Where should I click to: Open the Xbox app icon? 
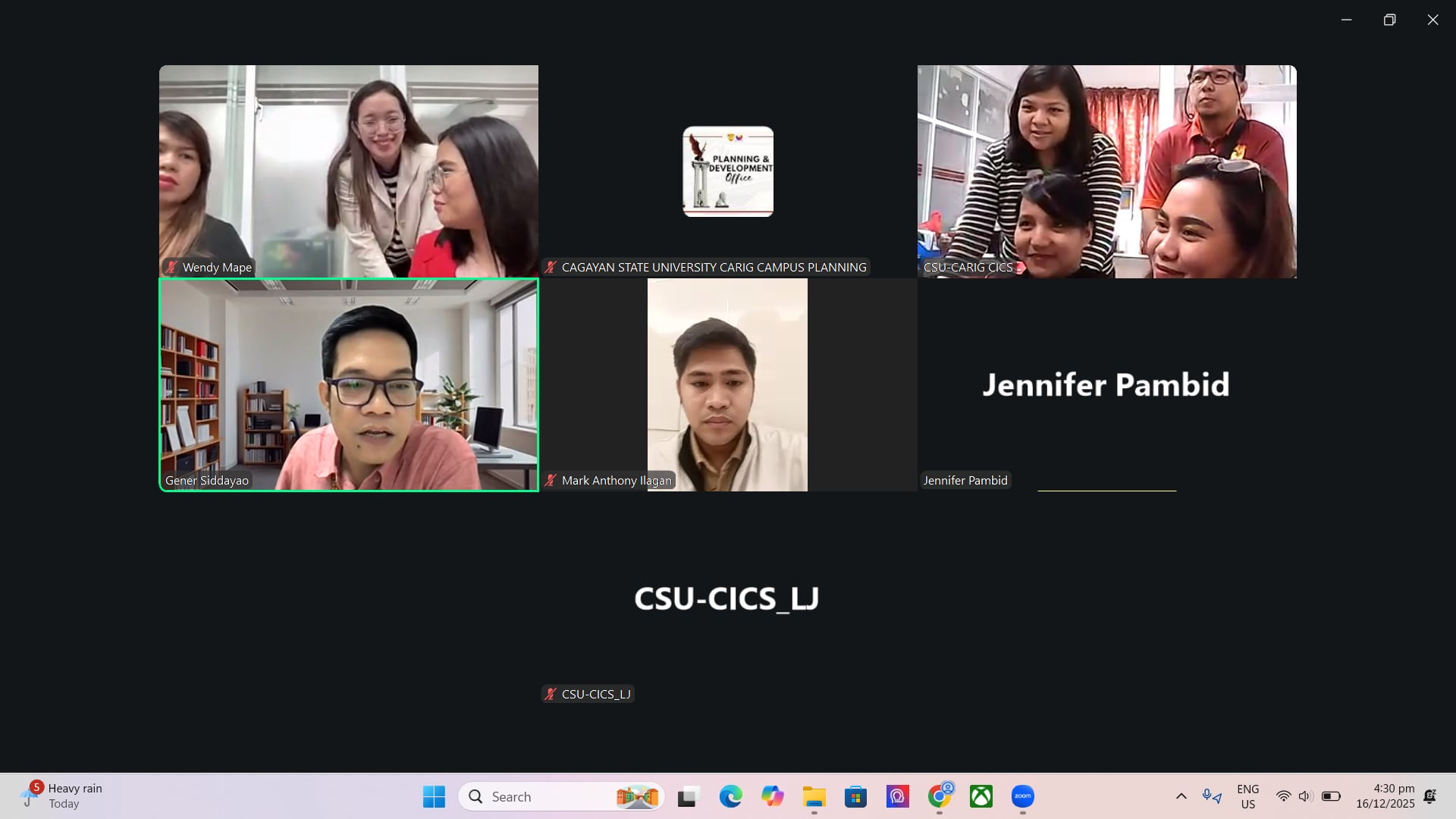click(981, 796)
